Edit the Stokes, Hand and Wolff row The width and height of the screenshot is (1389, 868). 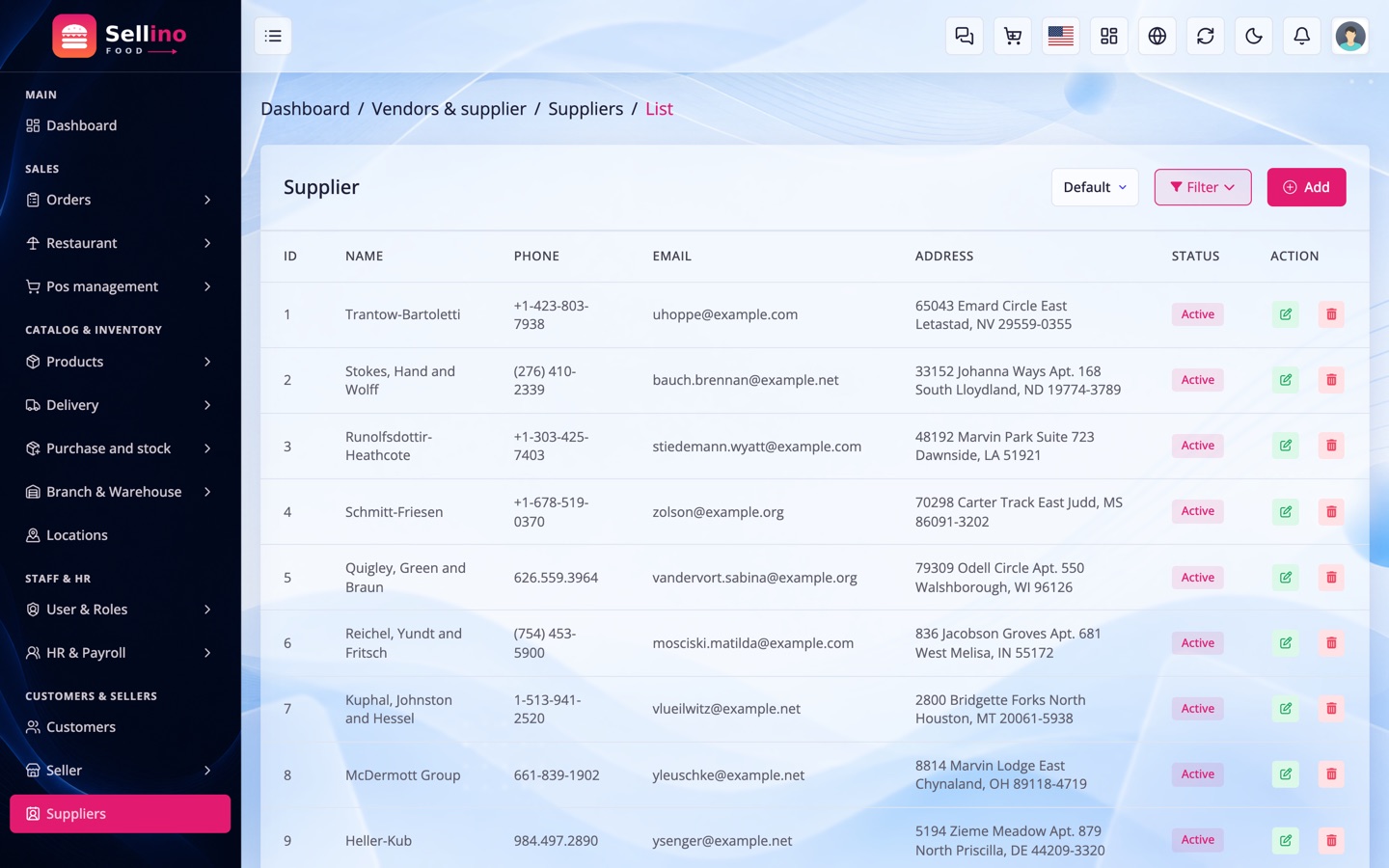point(1285,380)
